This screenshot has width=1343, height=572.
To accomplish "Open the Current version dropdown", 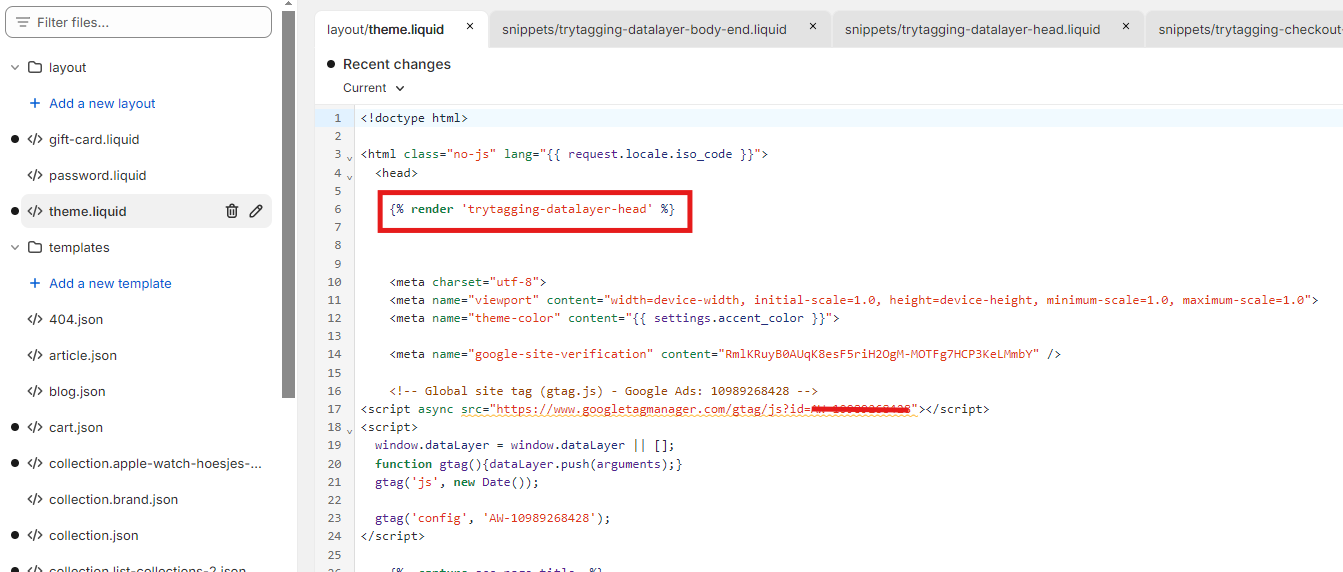I will click(374, 88).
